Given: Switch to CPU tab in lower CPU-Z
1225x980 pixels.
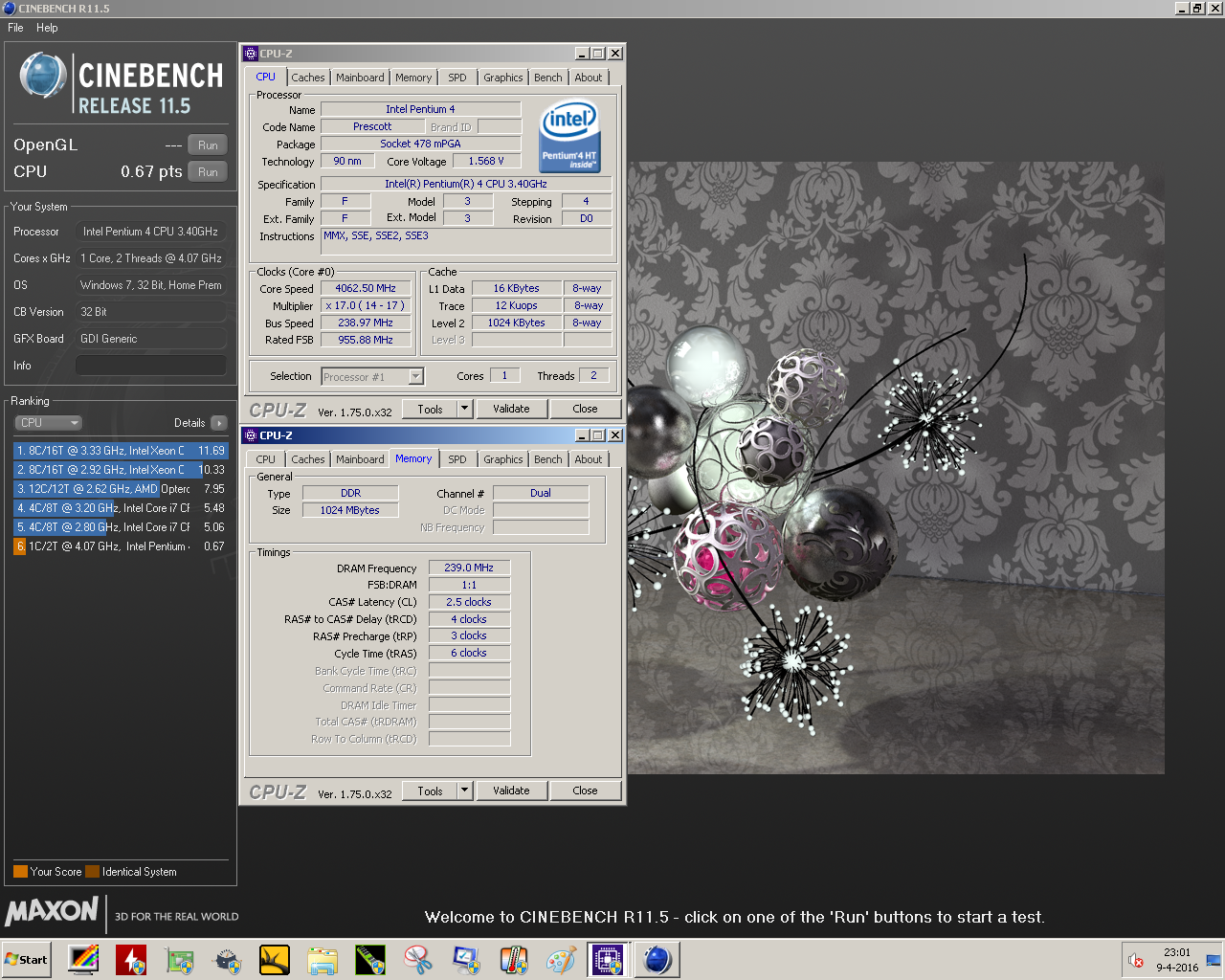Looking at the screenshot, I should pos(265,459).
